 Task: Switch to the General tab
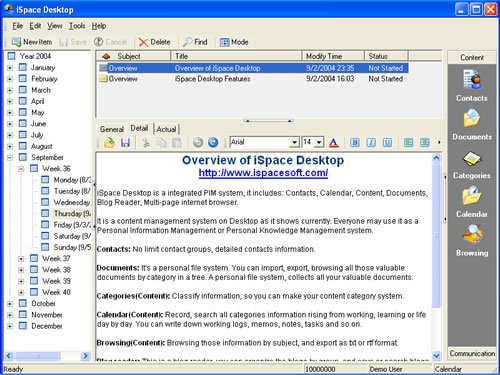click(x=112, y=129)
